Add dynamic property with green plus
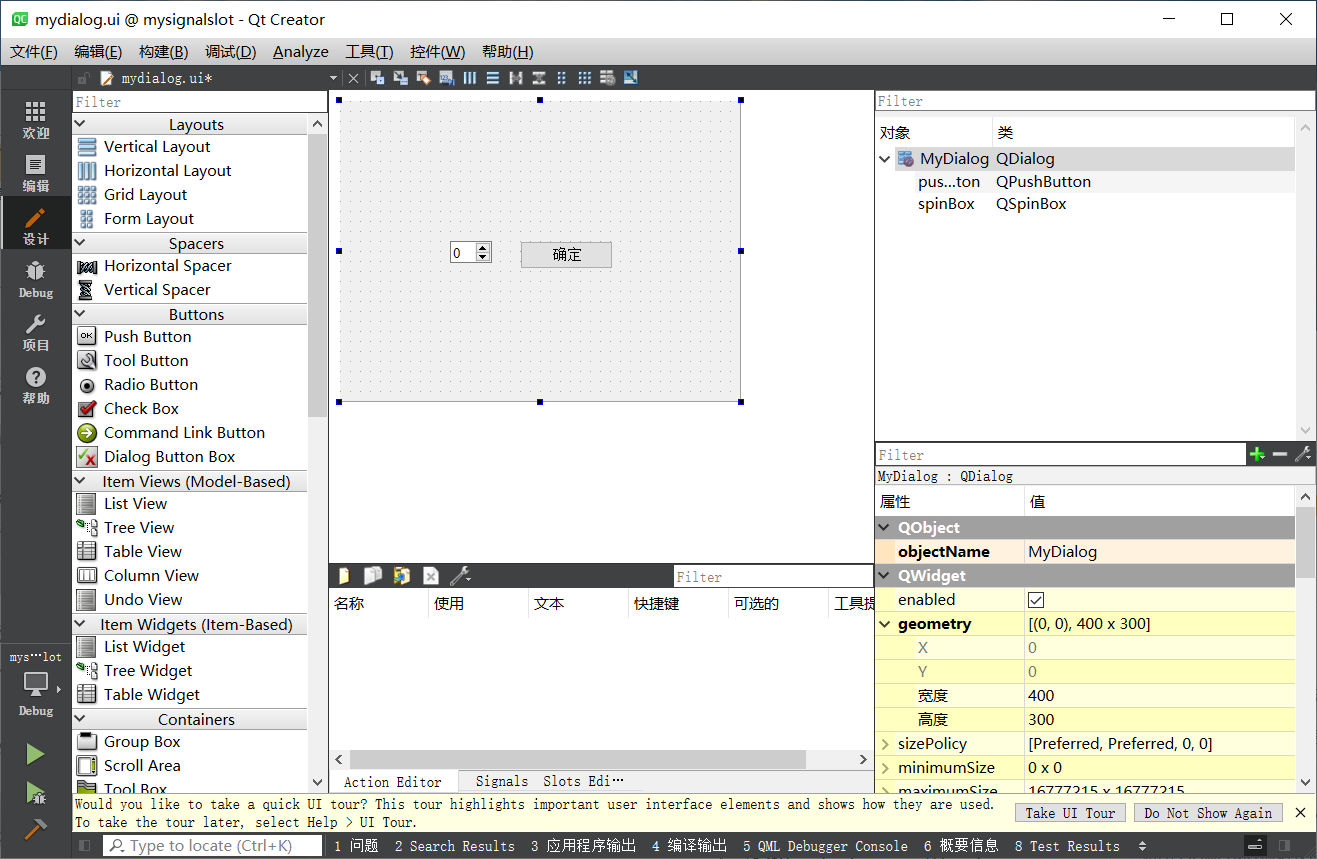This screenshot has width=1317, height=859. (1257, 455)
